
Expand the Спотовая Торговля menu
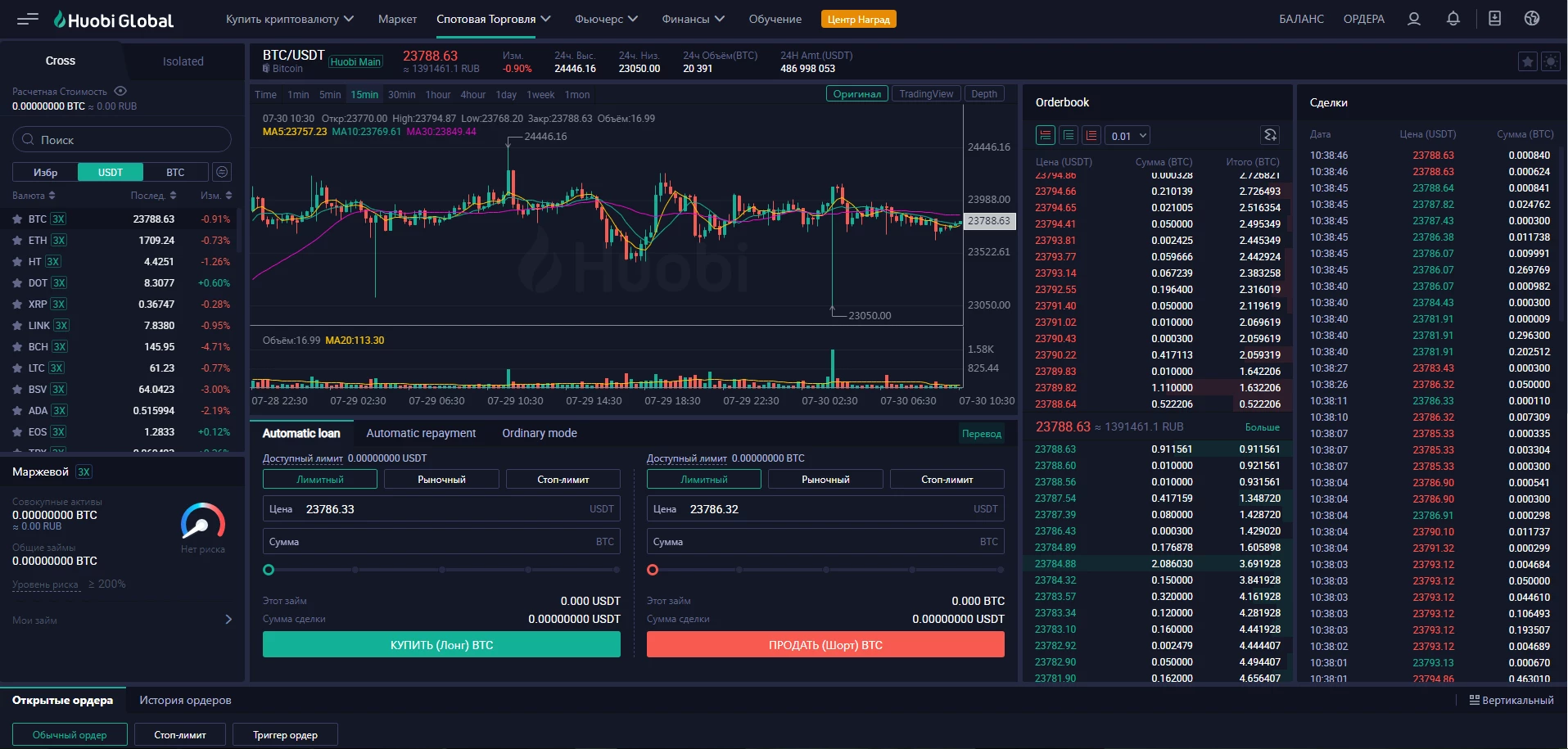click(494, 19)
